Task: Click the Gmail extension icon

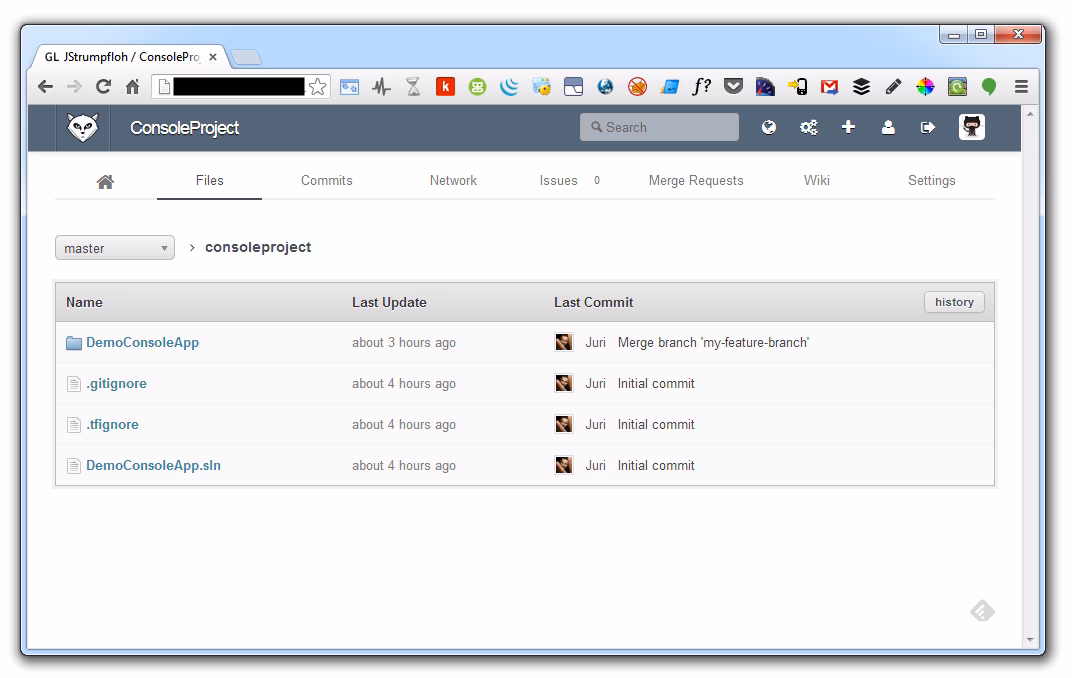Action: tap(829, 87)
